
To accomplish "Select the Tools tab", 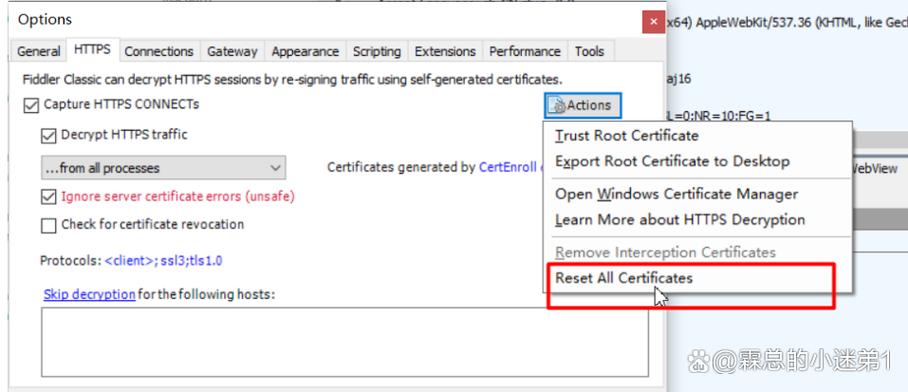I will (590, 52).
